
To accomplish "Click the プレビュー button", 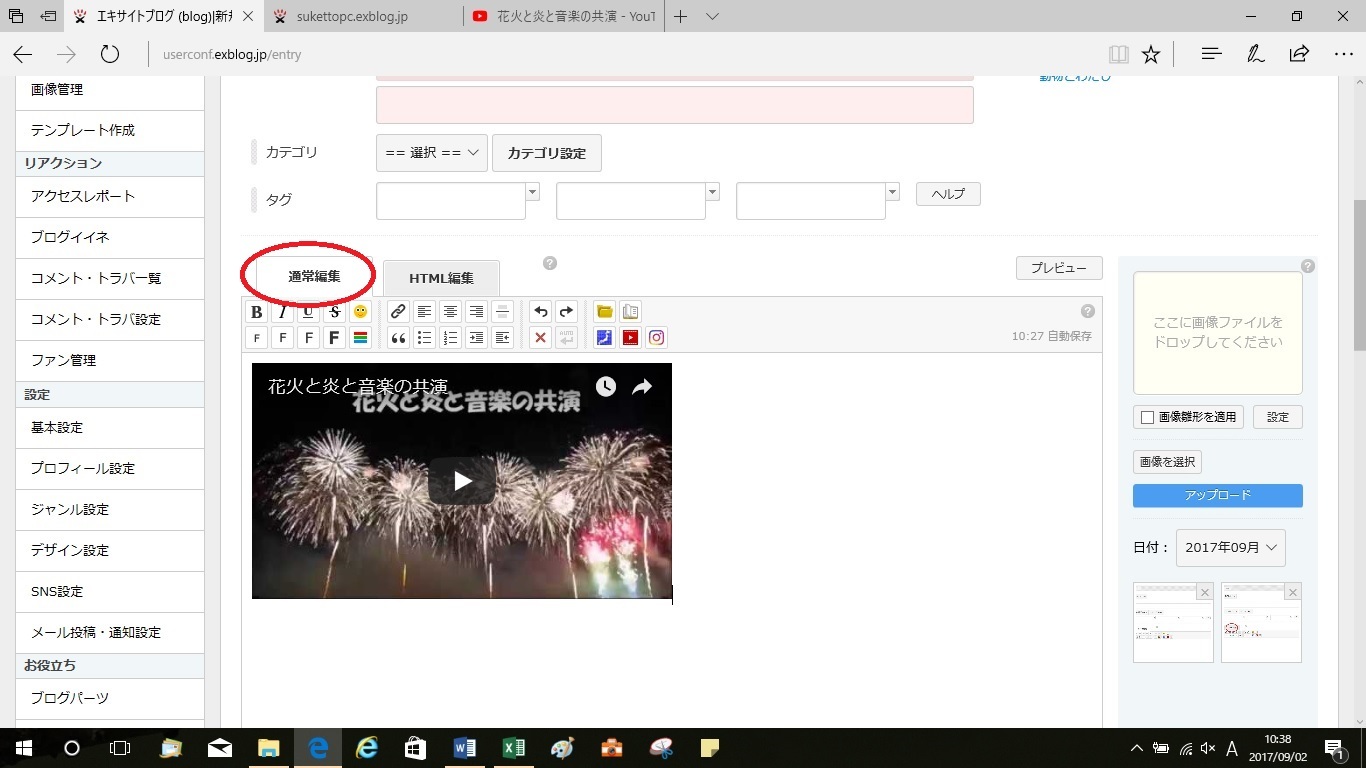I will [x=1059, y=268].
